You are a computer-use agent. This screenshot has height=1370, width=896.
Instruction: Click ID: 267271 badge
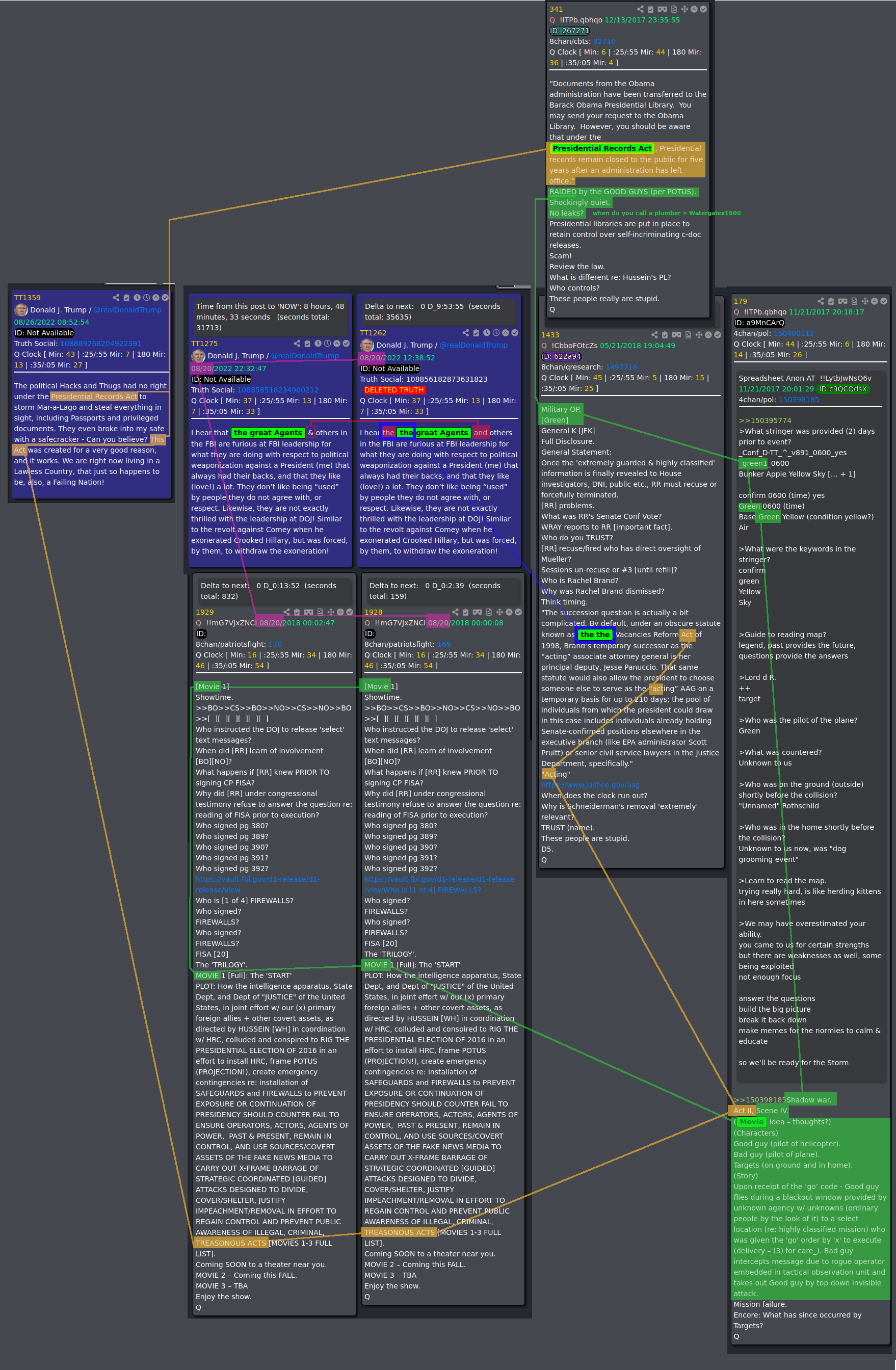tap(569, 31)
